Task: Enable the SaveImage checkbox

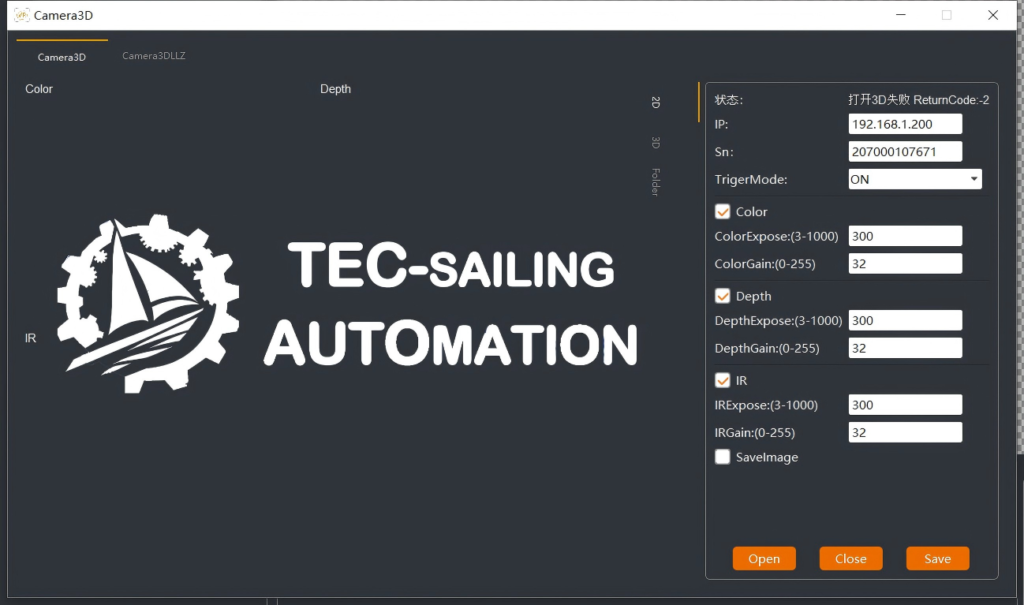Action: coord(723,457)
